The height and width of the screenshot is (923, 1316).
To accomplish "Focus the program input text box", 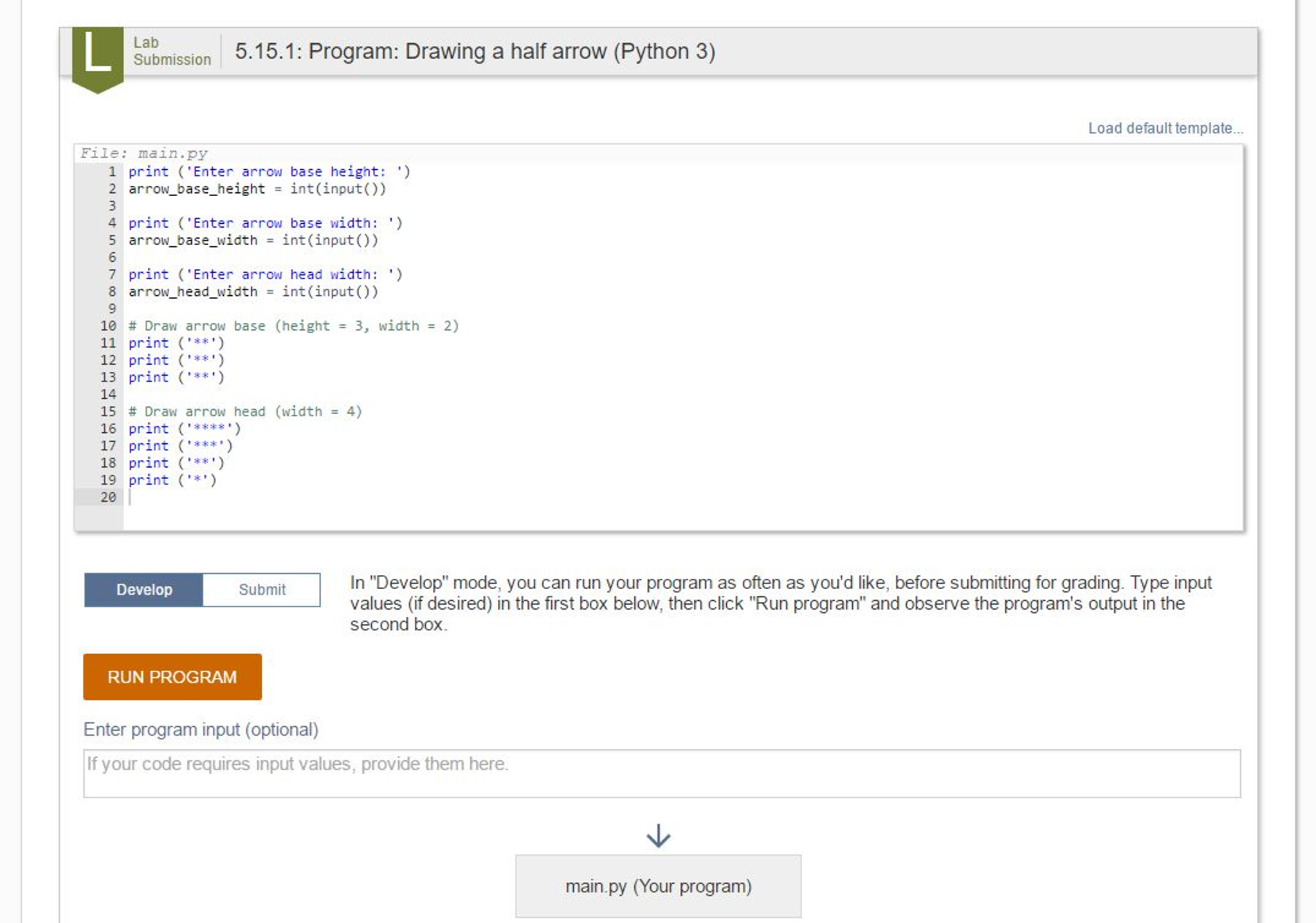I will tap(662, 773).
